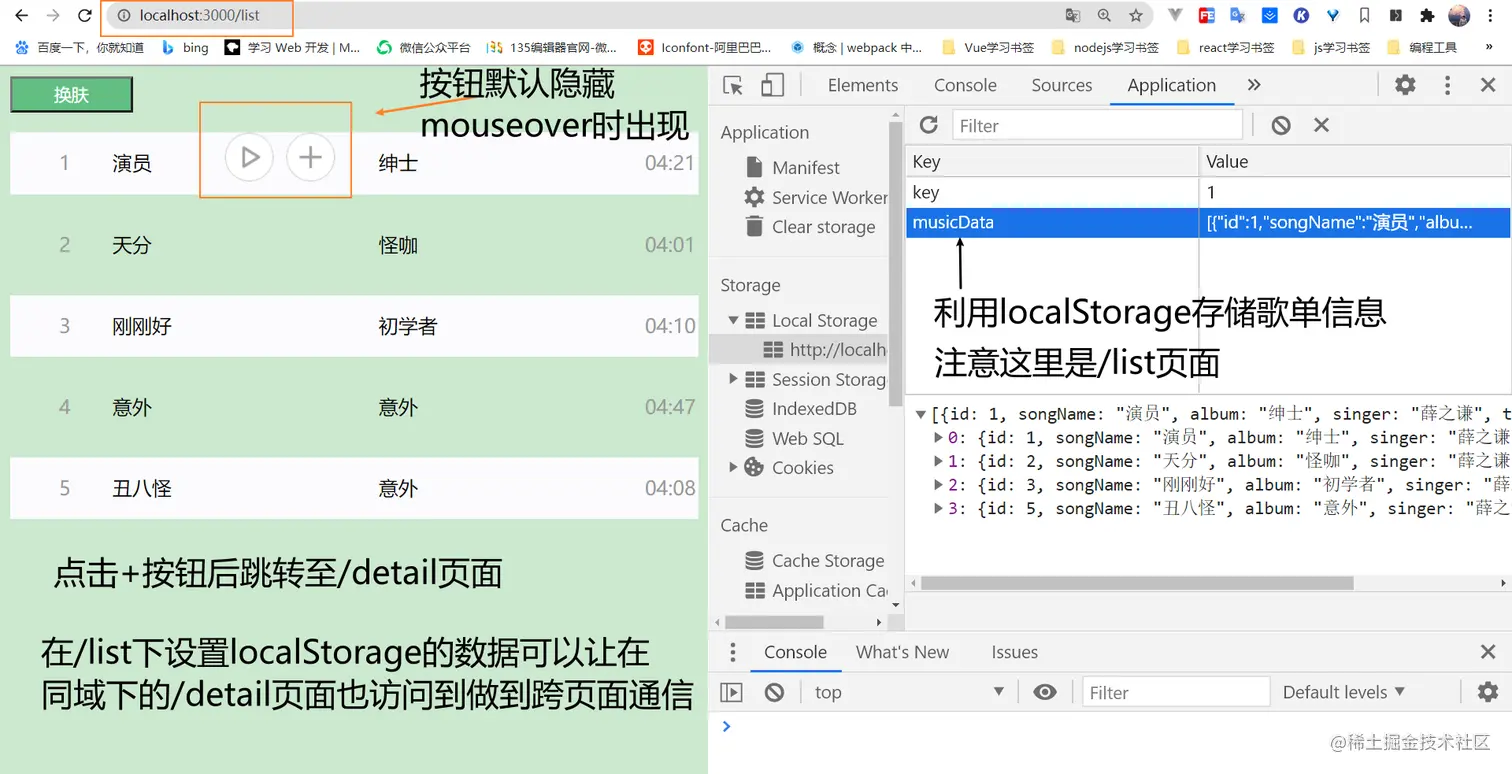Select the musicData row in storage table
The image size is (1512, 774).
coord(1208,223)
